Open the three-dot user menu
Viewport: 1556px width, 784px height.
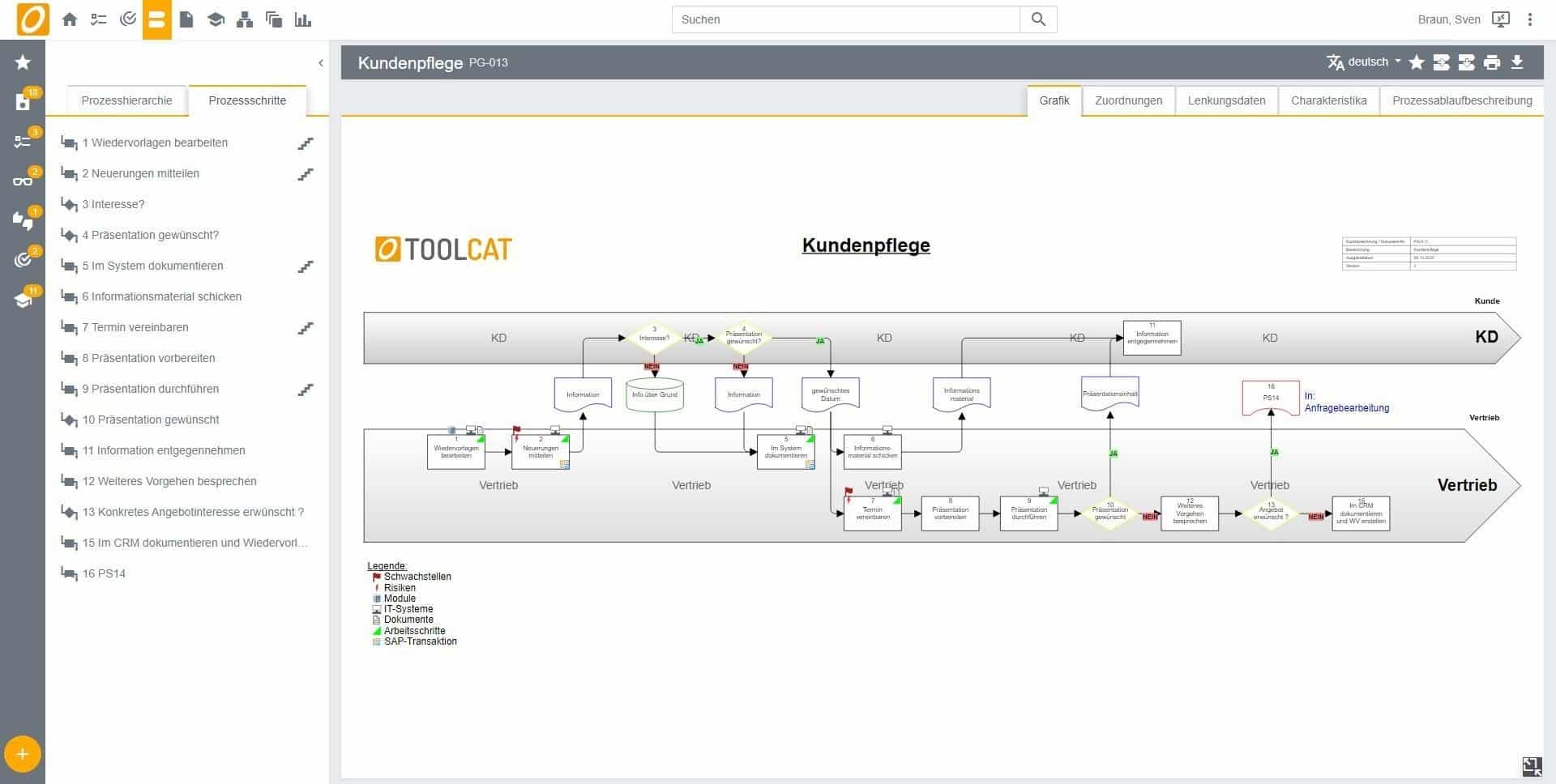click(1530, 19)
